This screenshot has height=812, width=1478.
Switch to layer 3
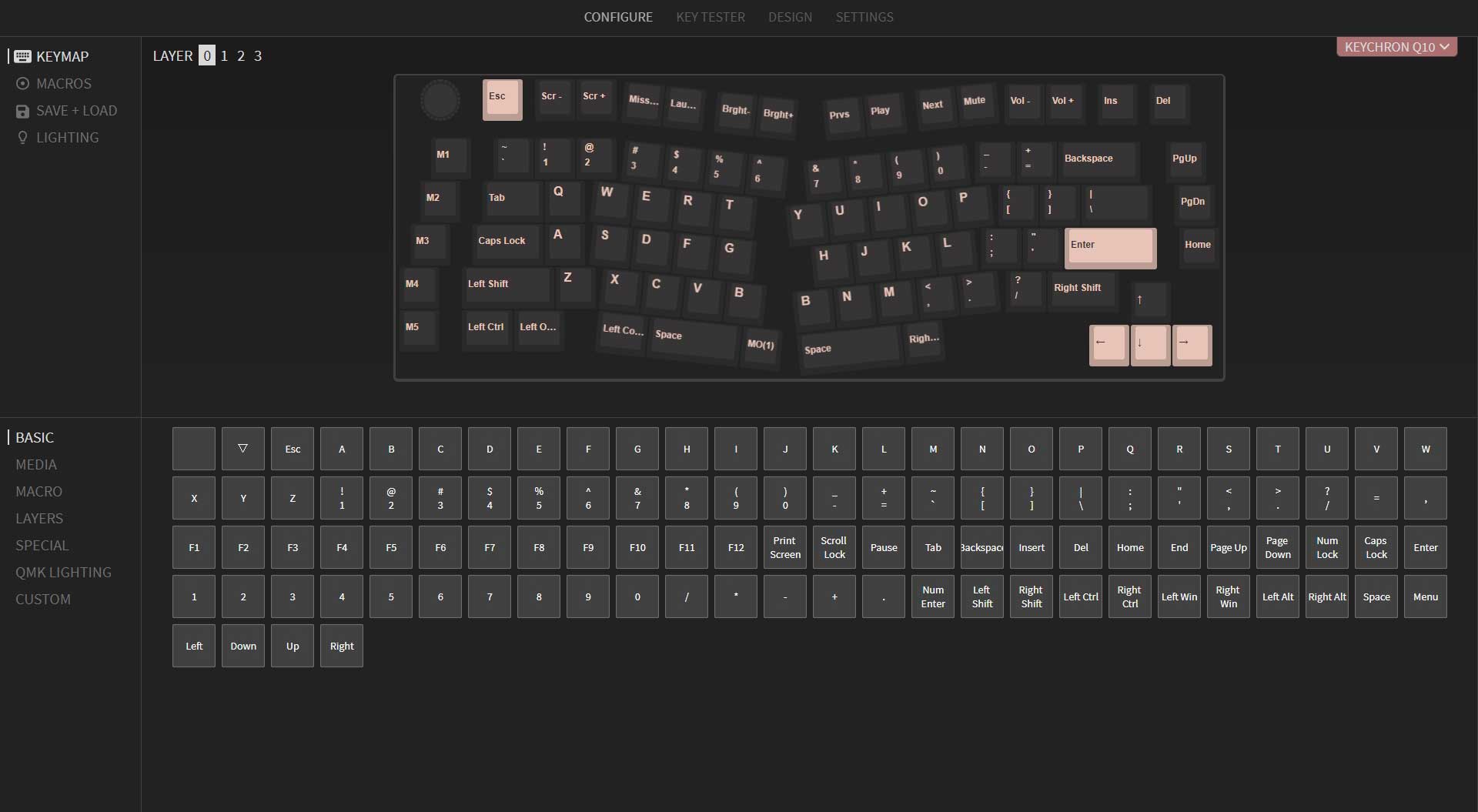[258, 56]
